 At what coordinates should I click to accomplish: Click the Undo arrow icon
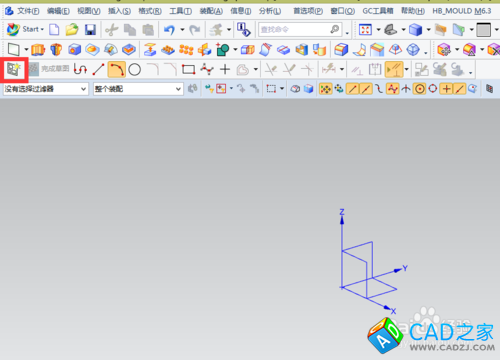(169, 30)
